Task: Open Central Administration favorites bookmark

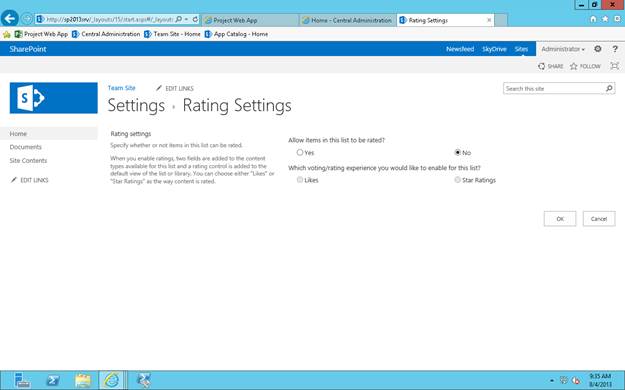Action: [x=106, y=34]
